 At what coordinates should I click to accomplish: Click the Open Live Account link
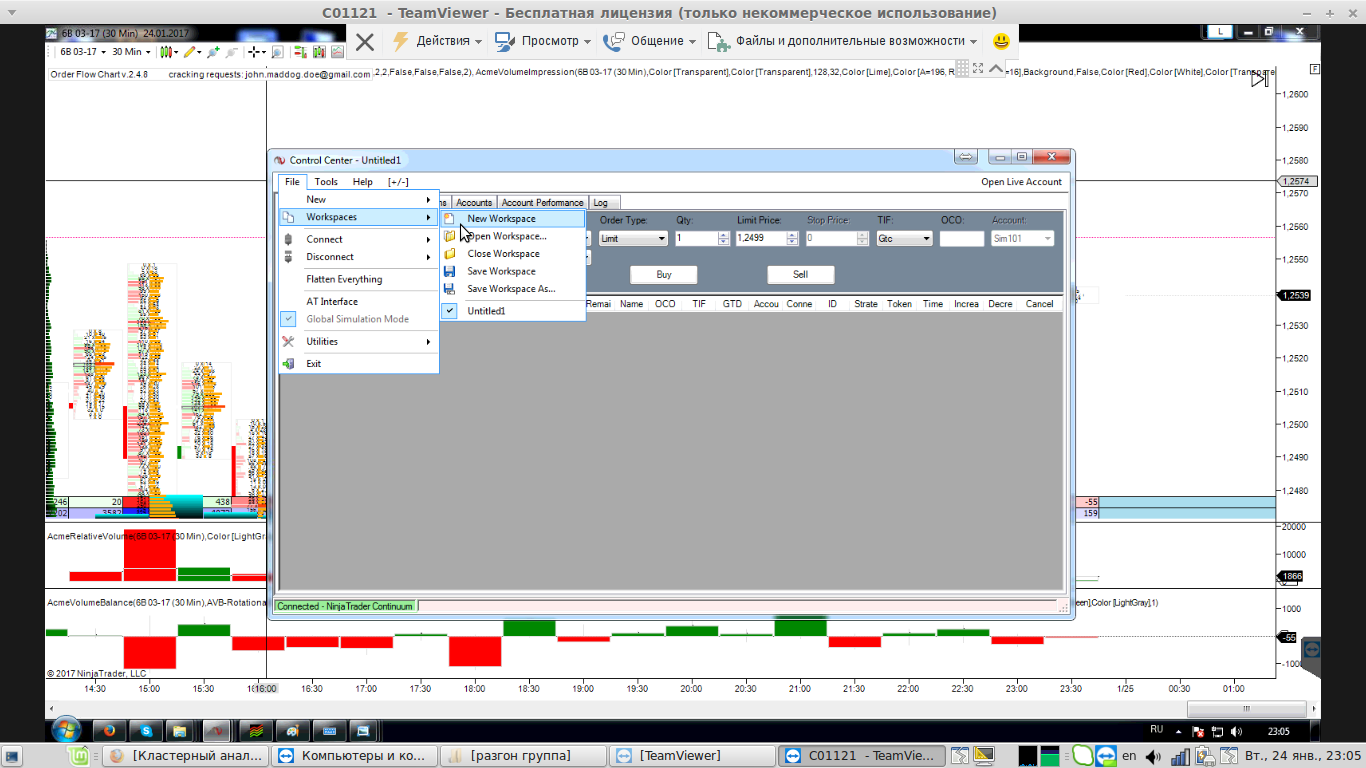pos(1021,182)
